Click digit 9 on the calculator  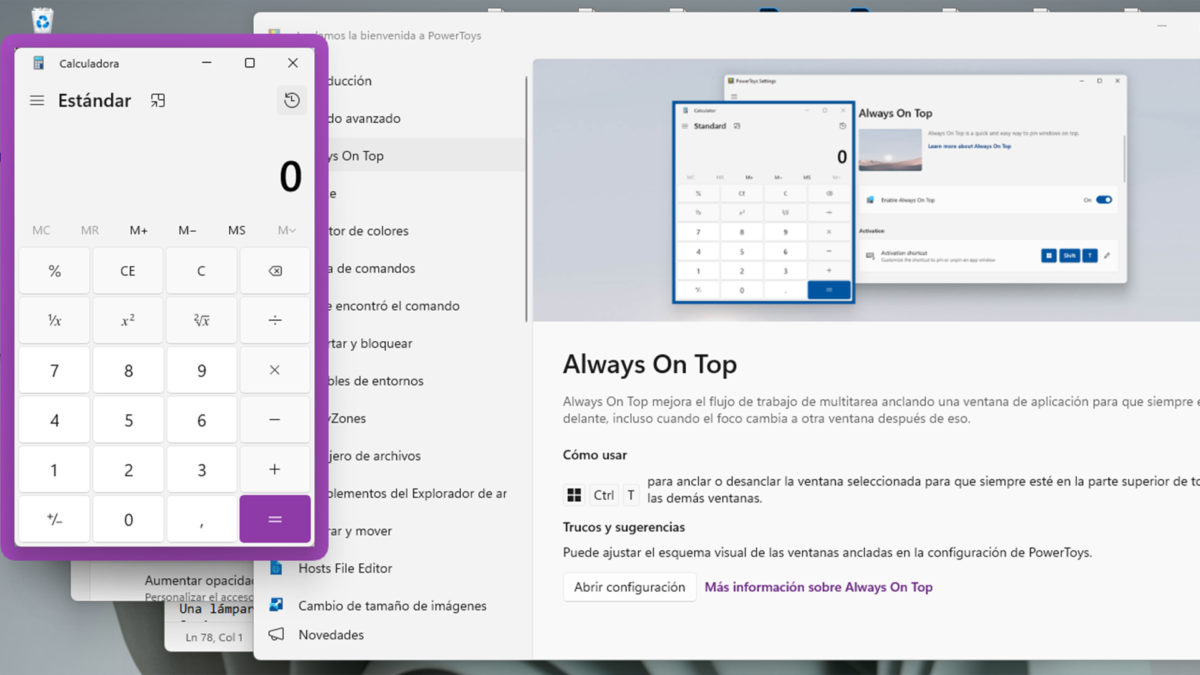(201, 370)
